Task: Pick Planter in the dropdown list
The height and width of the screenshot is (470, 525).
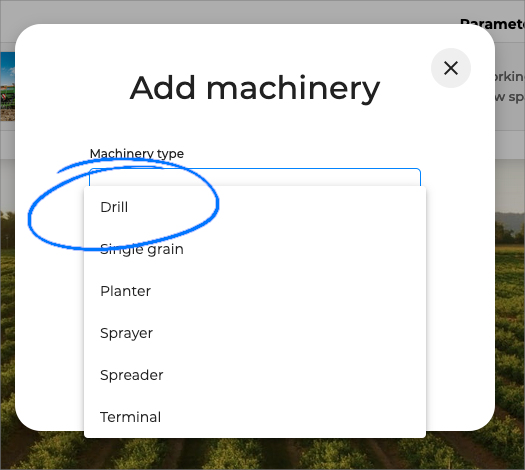Action: pyautogui.click(x=255, y=291)
